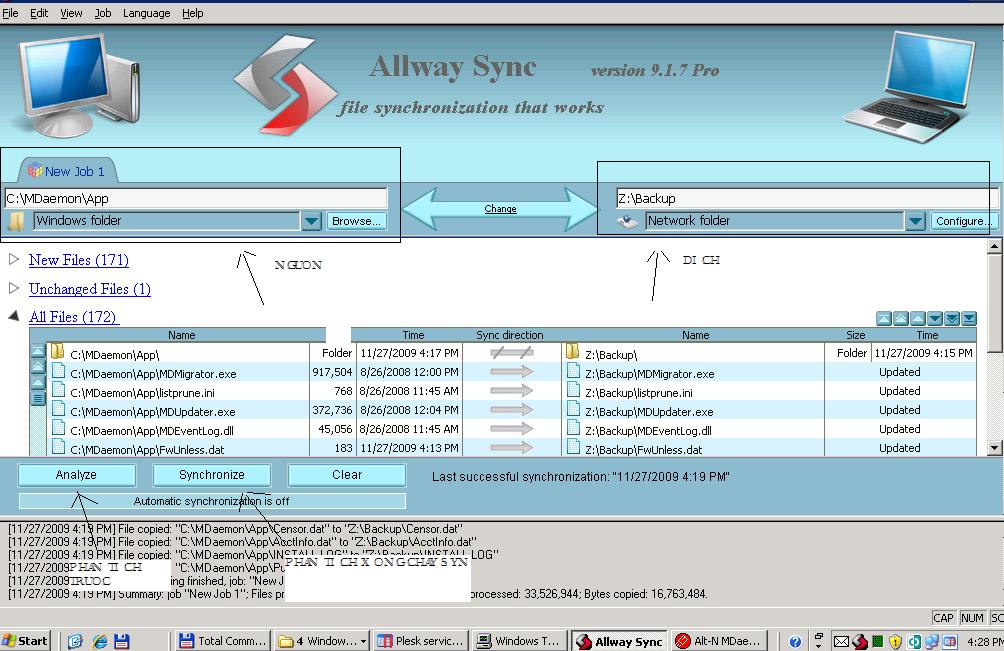Click file icon of Z:\Backup\MDUpdater.exe
This screenshot has width=1004, height=651.
pyautogui.click(x=573, y=410)
